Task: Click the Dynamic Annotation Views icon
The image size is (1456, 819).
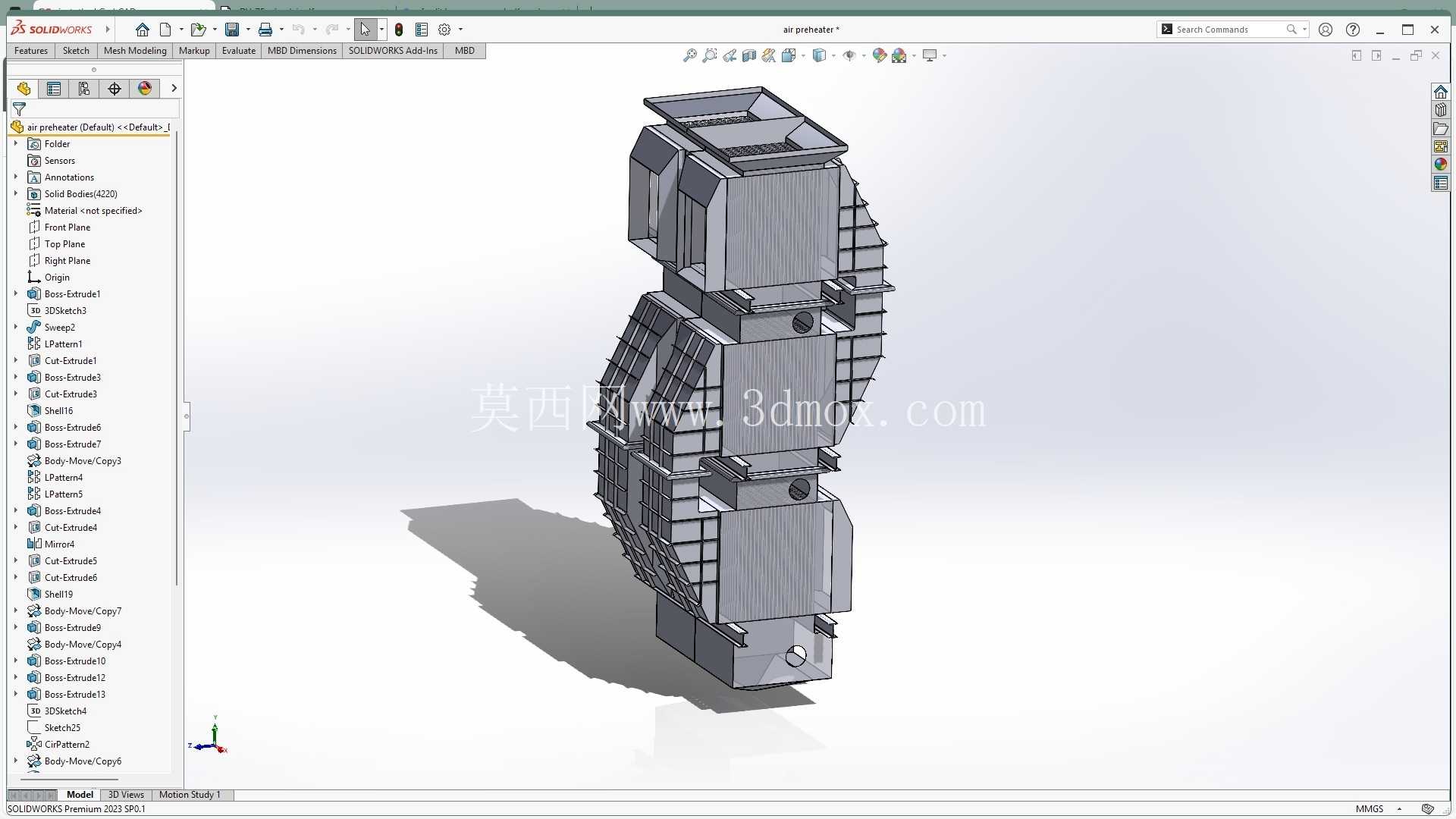Action: coord(768,55)
